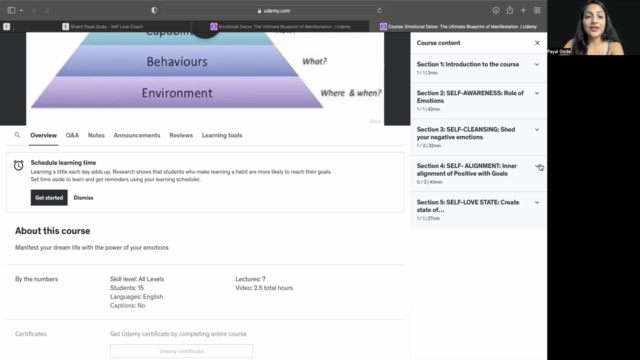Image resolution: width=640 pixels, height=360 pixels.
Task: Click the Certificates label
Action: tap(31, 334)
